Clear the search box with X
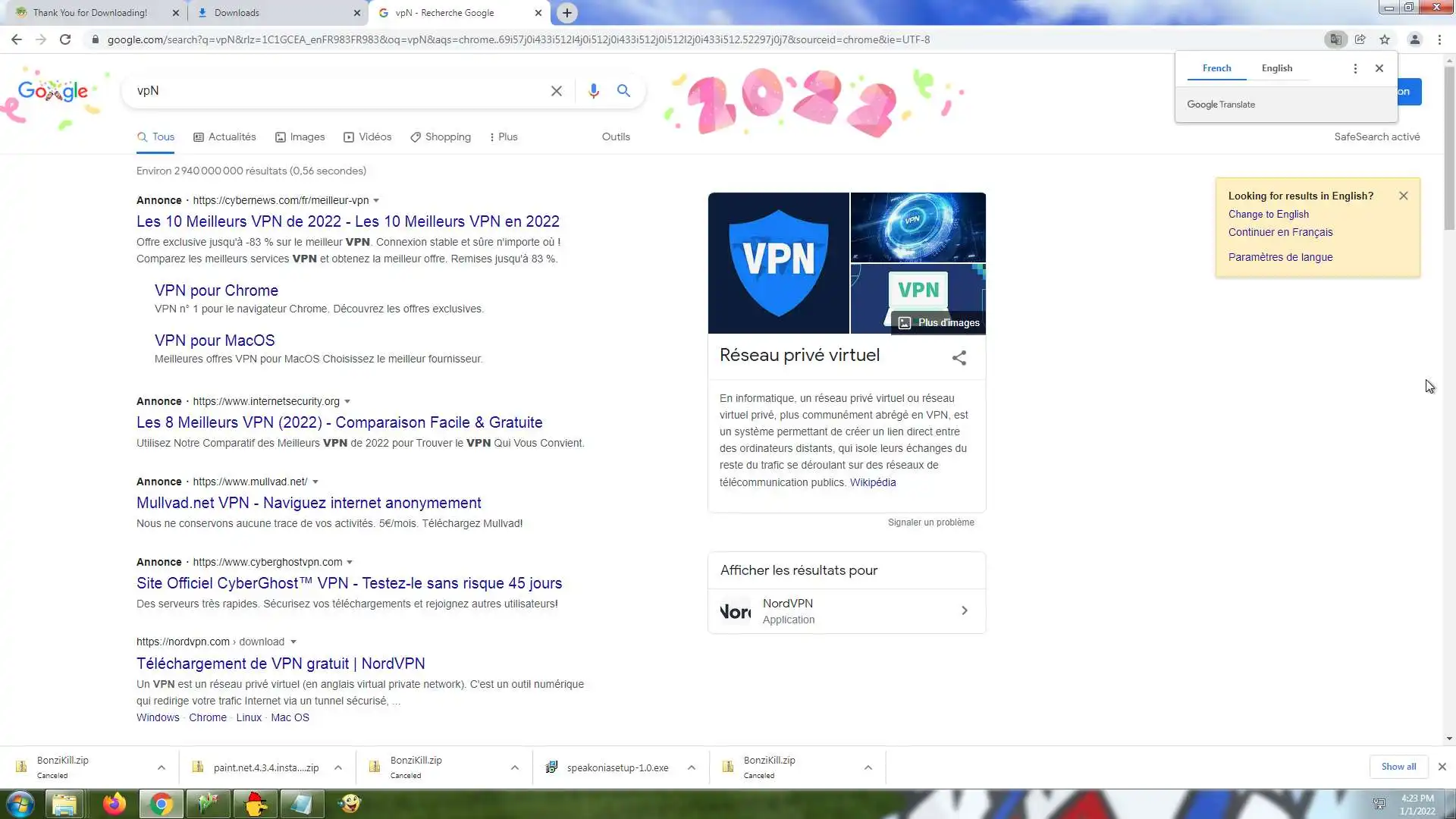This screenshot has width=1456, height=819. tap(556, 91)
